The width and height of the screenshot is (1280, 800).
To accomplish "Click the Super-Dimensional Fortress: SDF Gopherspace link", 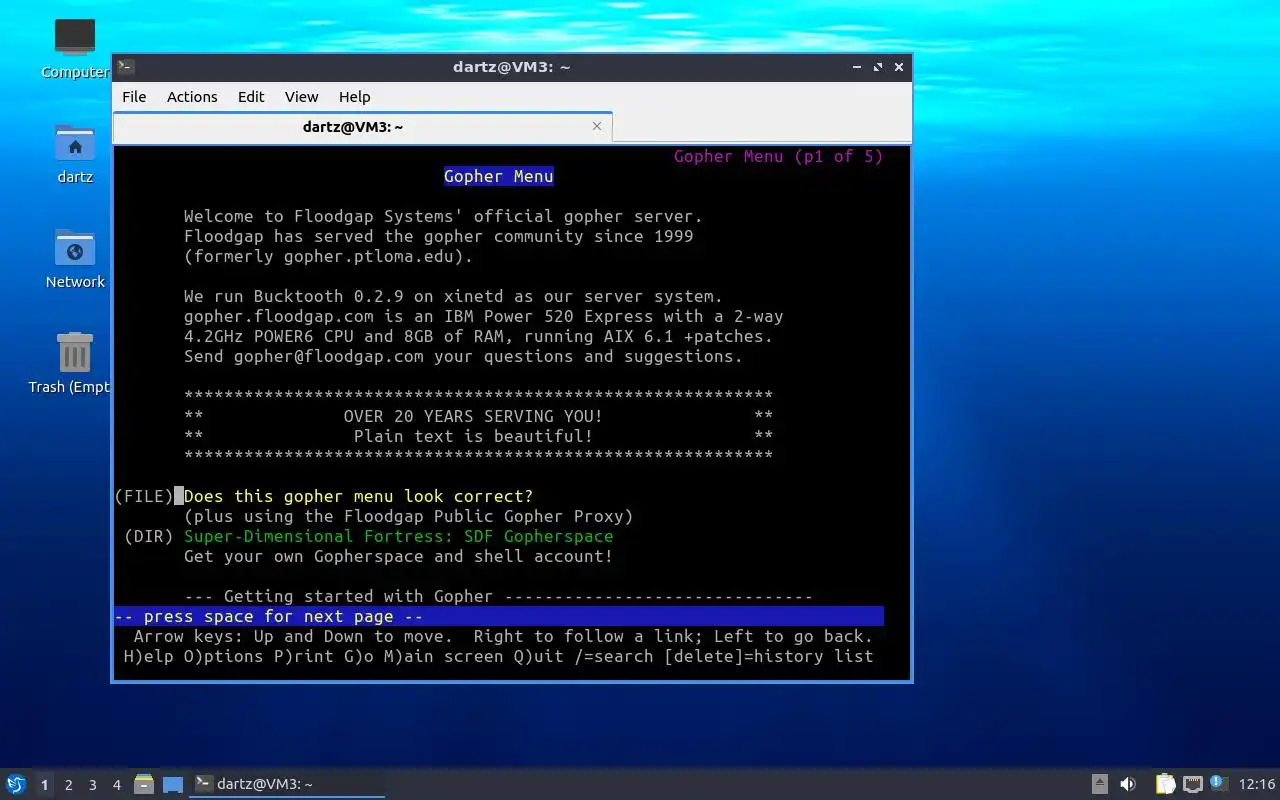I will (398, 536).
